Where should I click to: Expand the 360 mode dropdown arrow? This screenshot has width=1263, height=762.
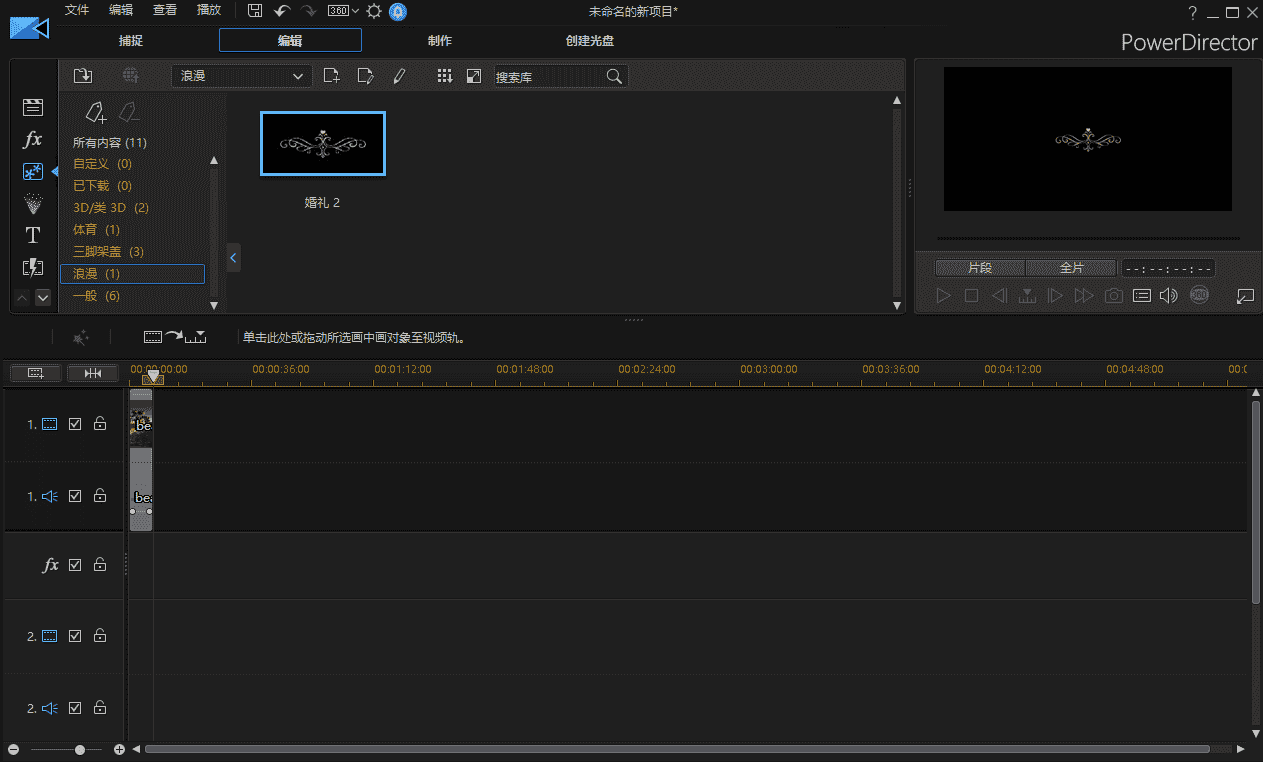pyautogui.click(x=355, y=11)
